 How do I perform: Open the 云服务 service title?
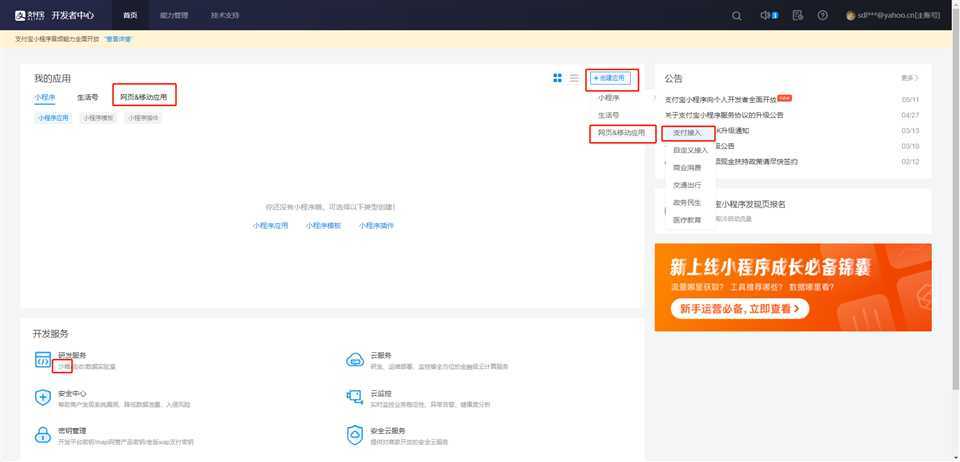coord(381,355)
